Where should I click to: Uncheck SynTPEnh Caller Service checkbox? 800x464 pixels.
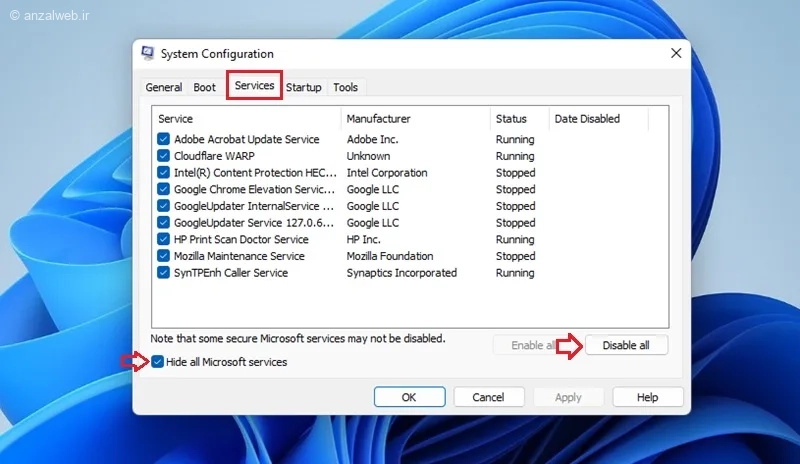[163, 273]
